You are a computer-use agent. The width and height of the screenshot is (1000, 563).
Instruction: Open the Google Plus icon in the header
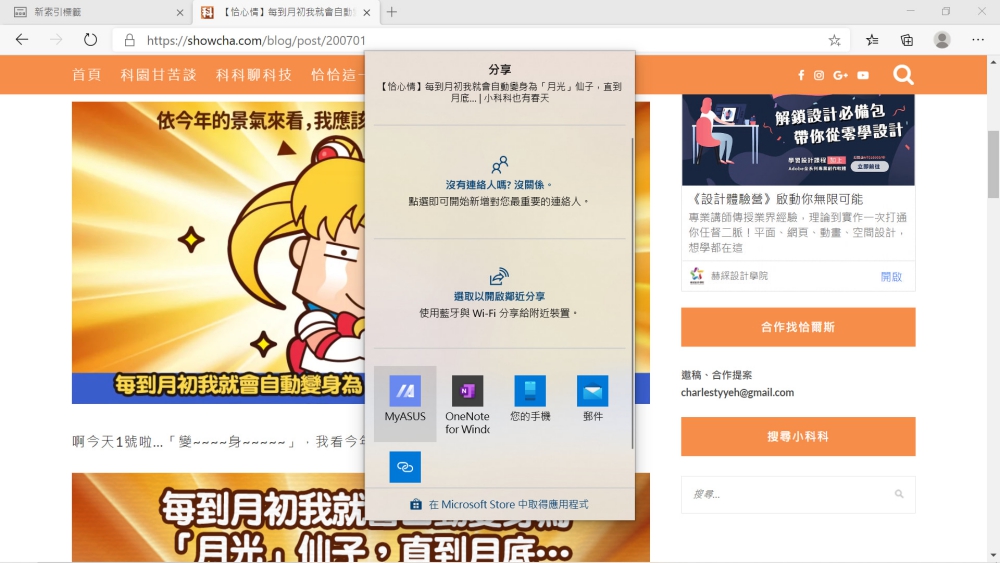[841, 75]
